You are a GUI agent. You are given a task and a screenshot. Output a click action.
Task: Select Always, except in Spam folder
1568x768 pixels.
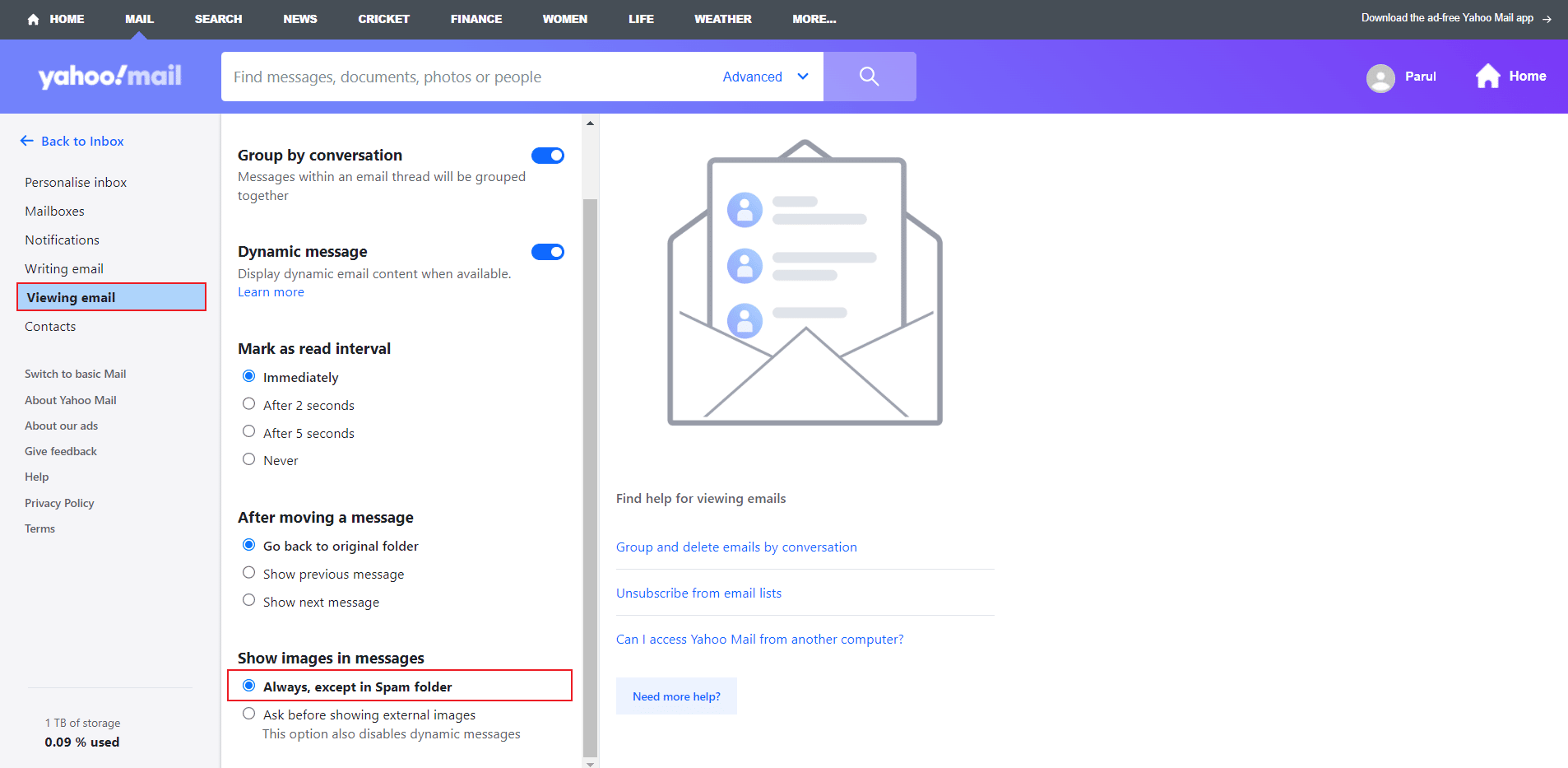point(248,686)
